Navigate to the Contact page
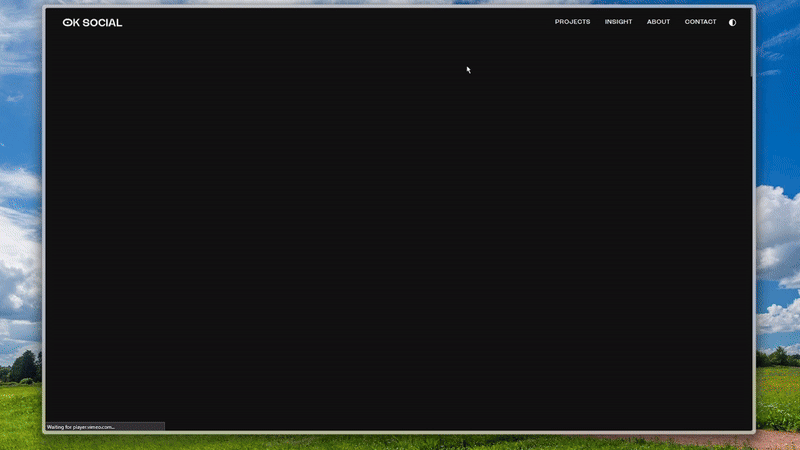The image size is (800, 450). coord(700,22)
